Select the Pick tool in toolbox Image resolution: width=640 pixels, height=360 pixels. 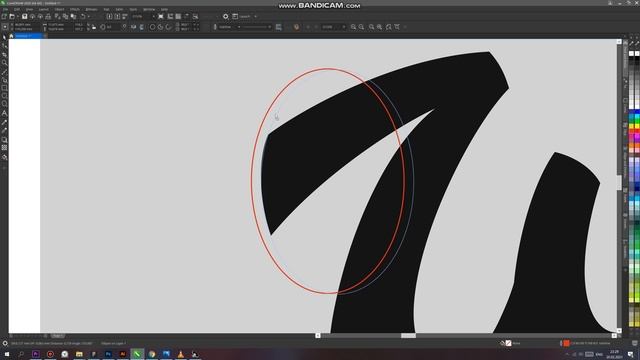[x=4, y=37]
